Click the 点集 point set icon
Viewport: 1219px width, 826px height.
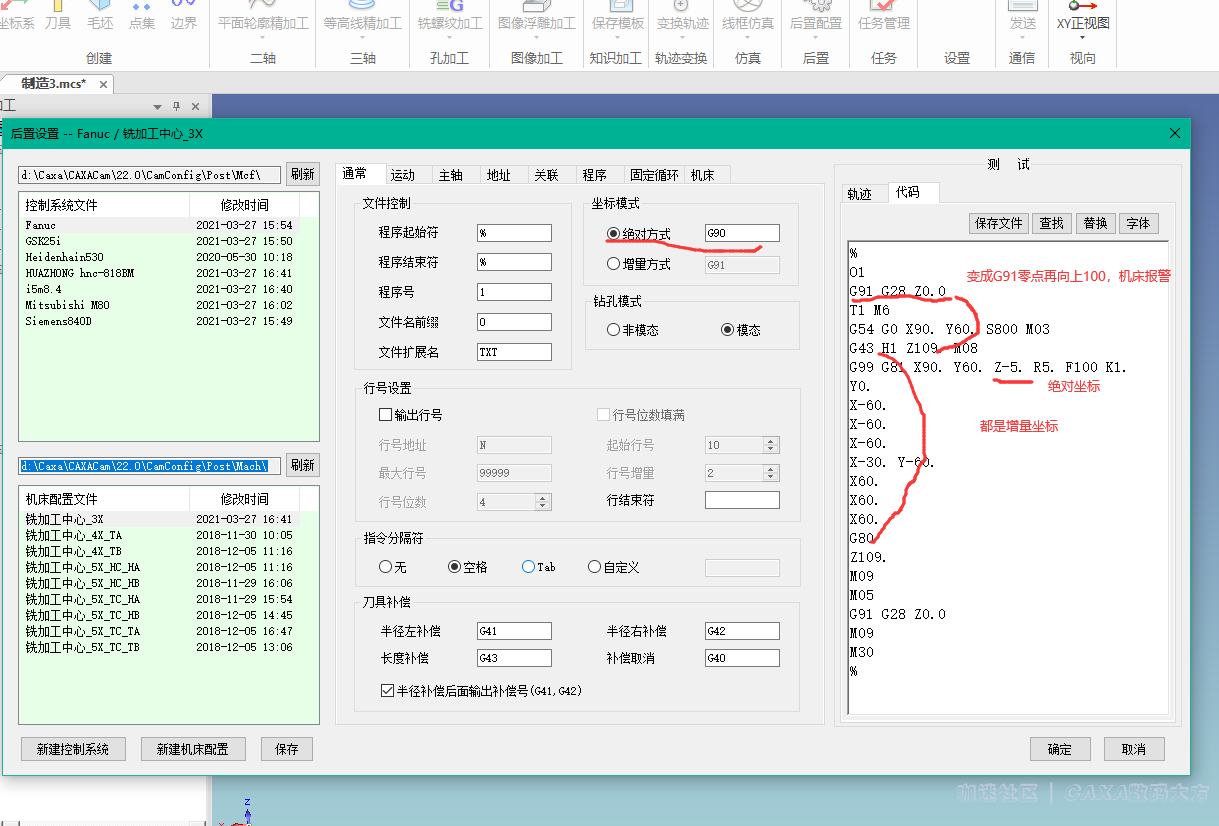[x=142, y=16]
